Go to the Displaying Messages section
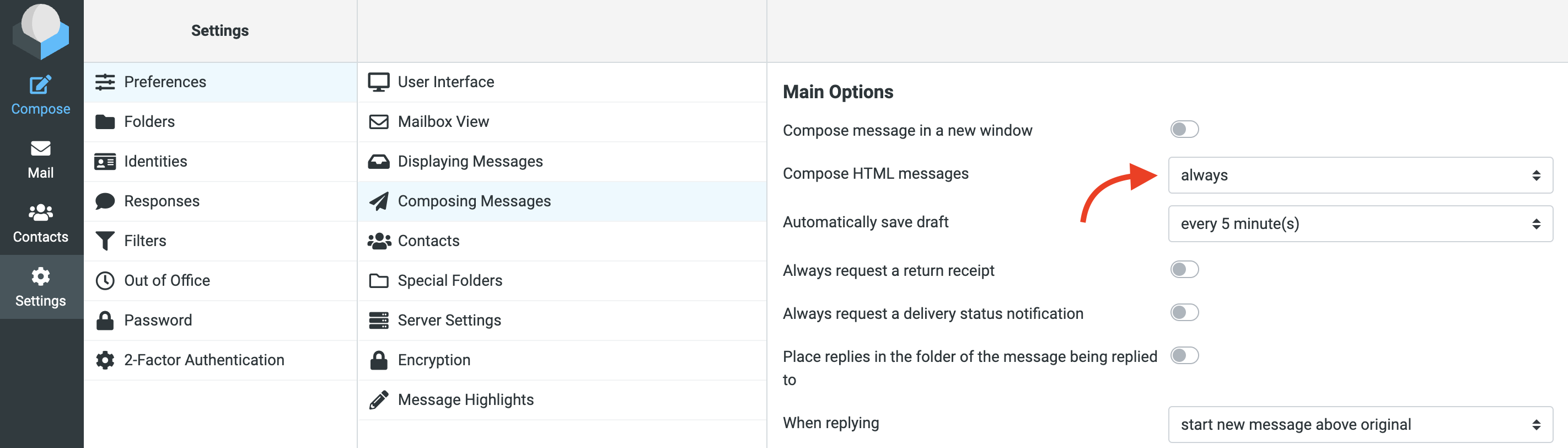 click(x=470, y=162)
